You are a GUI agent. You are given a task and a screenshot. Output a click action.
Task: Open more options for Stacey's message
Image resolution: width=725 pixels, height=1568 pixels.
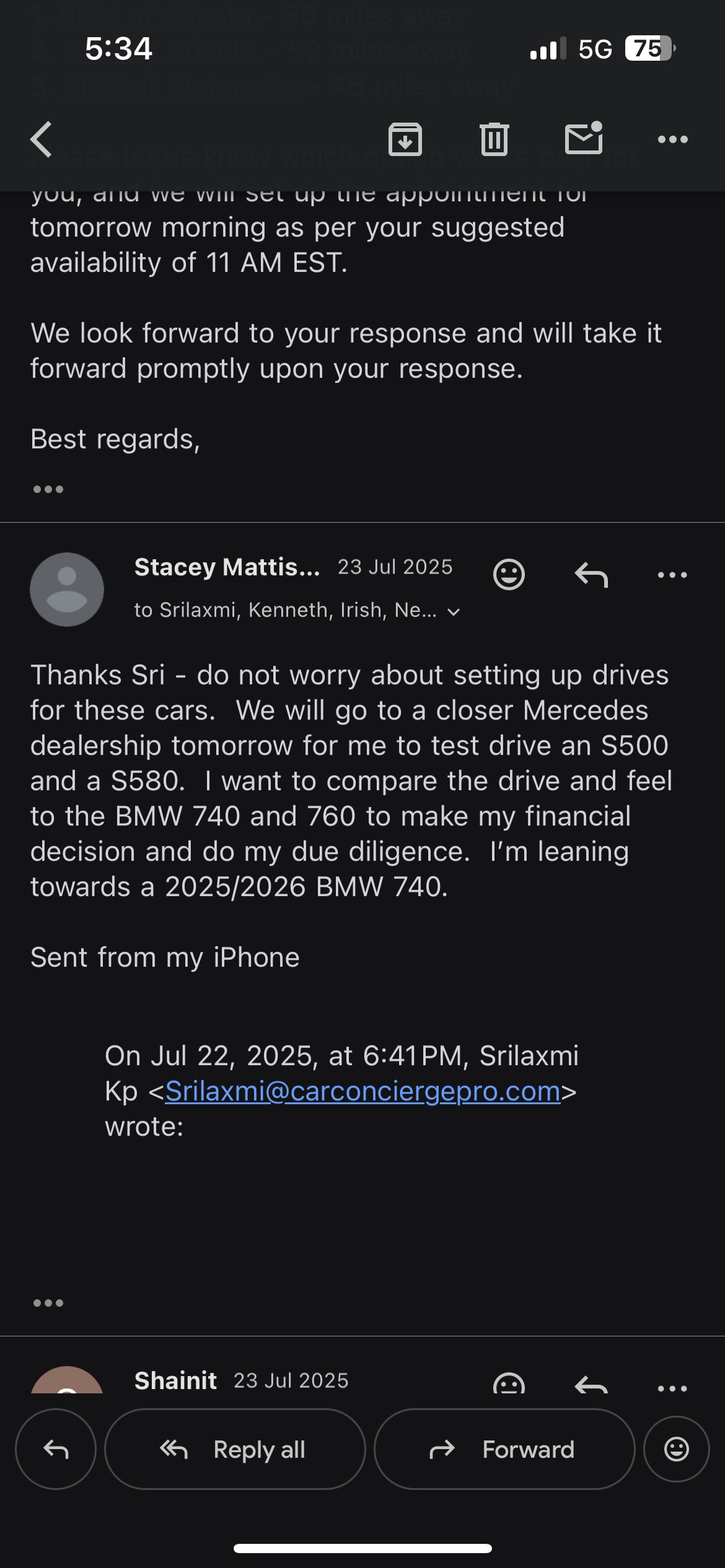(672, 575)
